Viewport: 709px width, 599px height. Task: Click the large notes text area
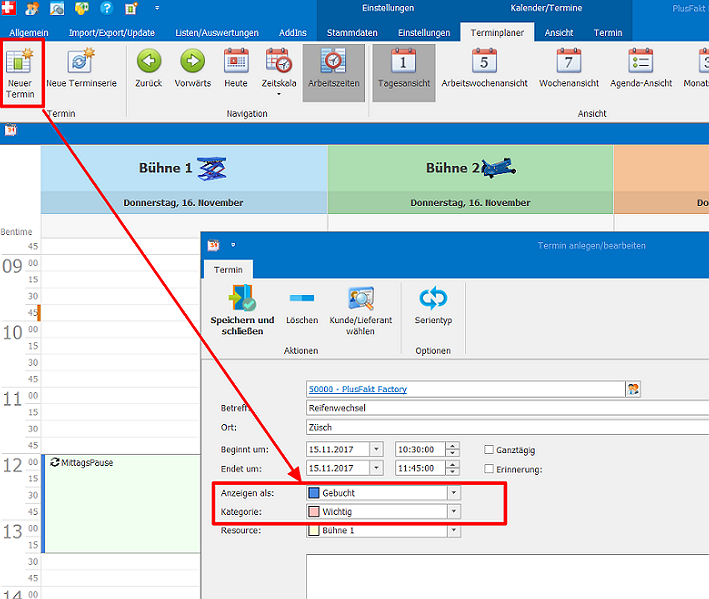click(x=507, y=576)
